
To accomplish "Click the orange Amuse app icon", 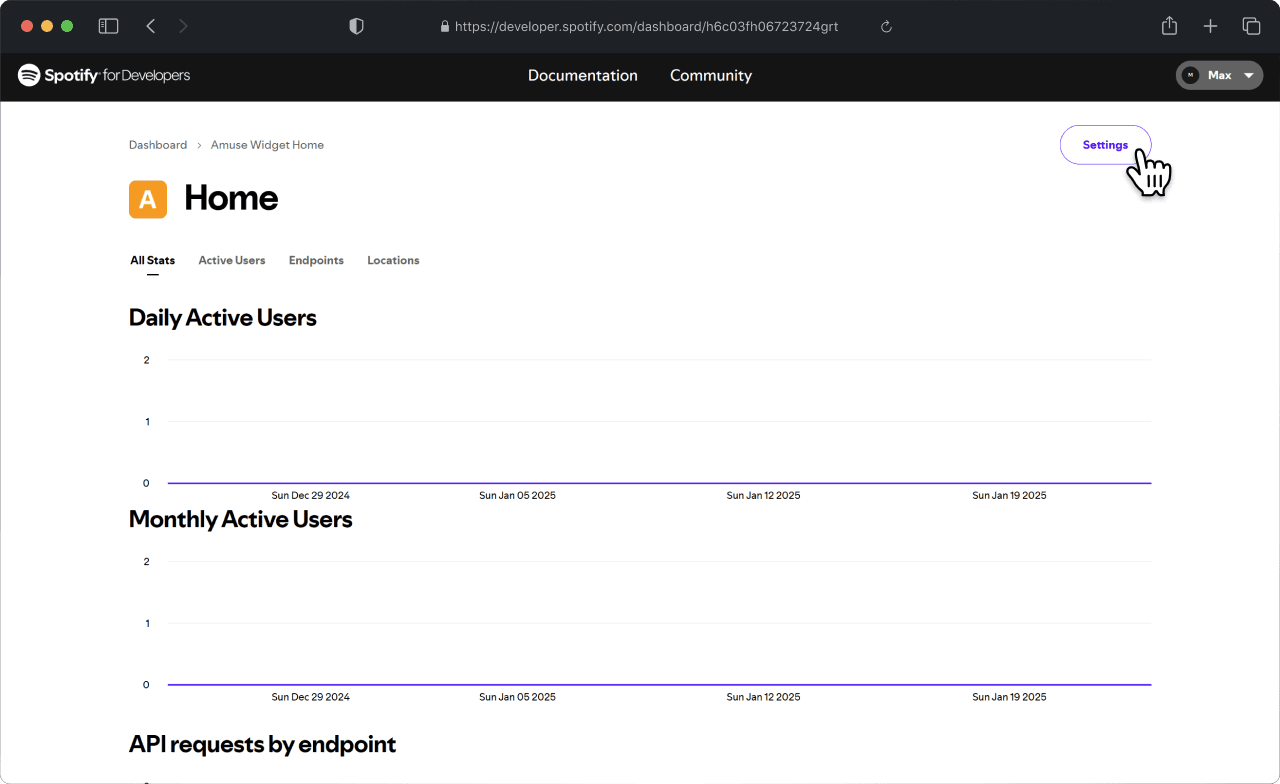I will point(148,199).
